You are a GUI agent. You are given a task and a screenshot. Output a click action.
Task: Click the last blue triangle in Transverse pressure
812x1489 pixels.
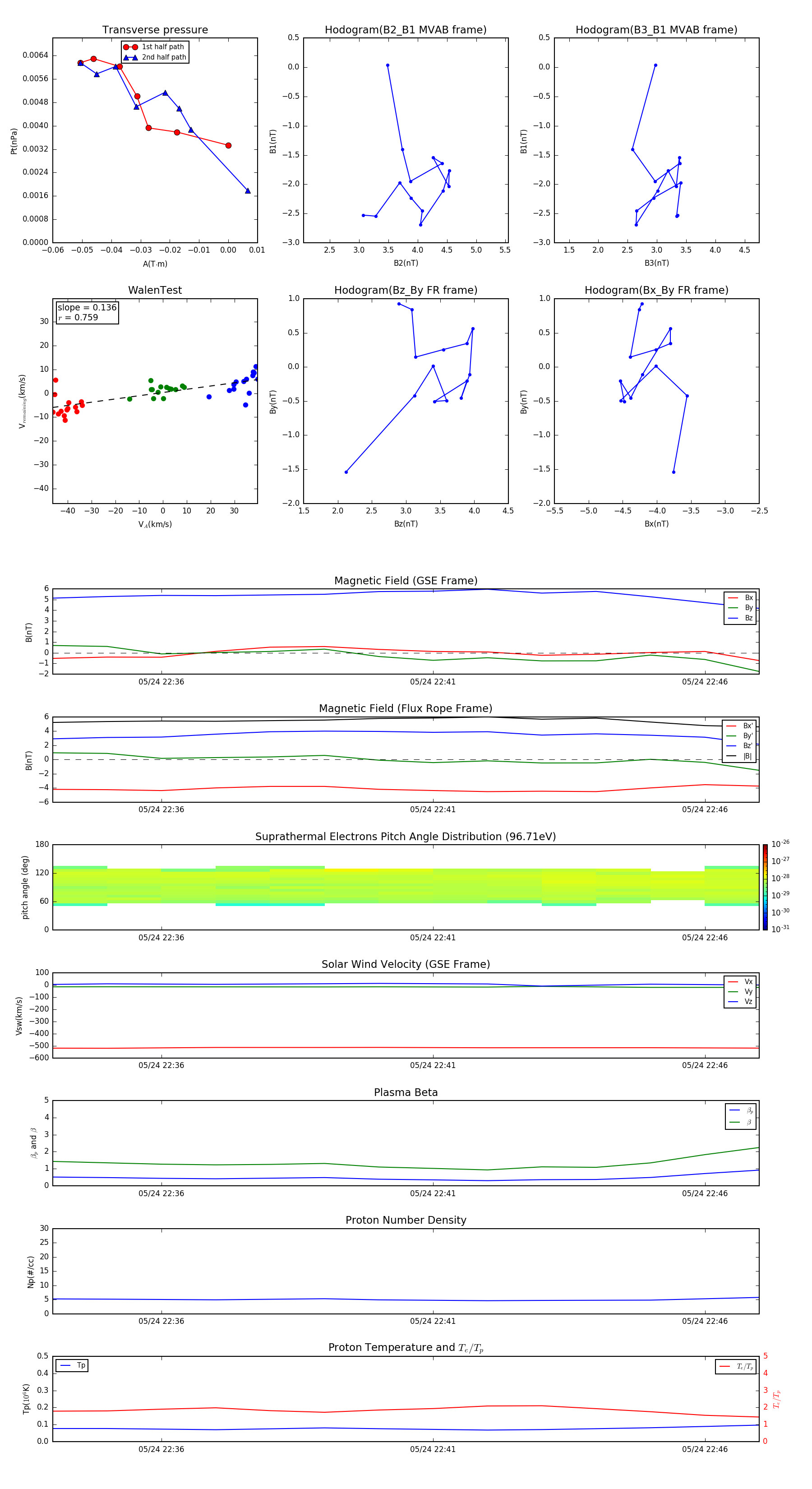(x=247, y=191)
